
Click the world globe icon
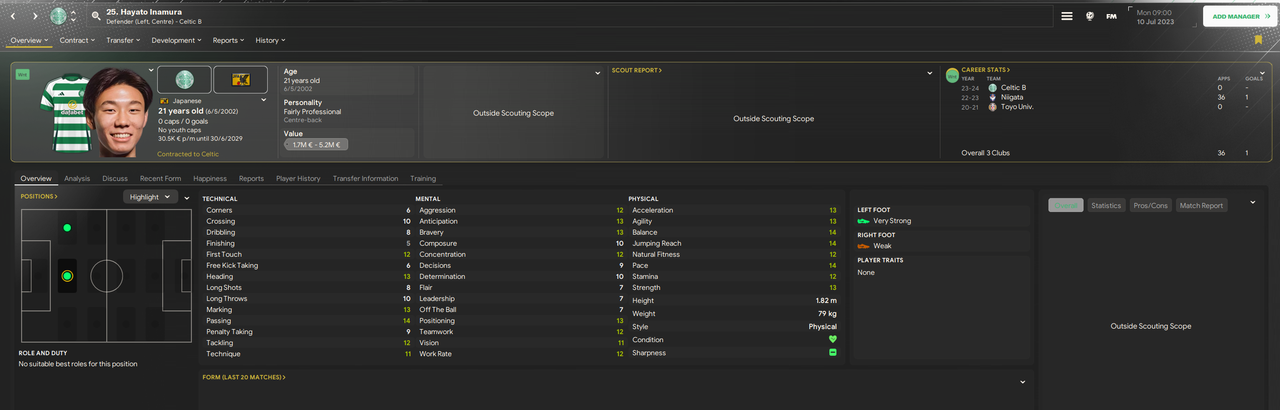1089,16
